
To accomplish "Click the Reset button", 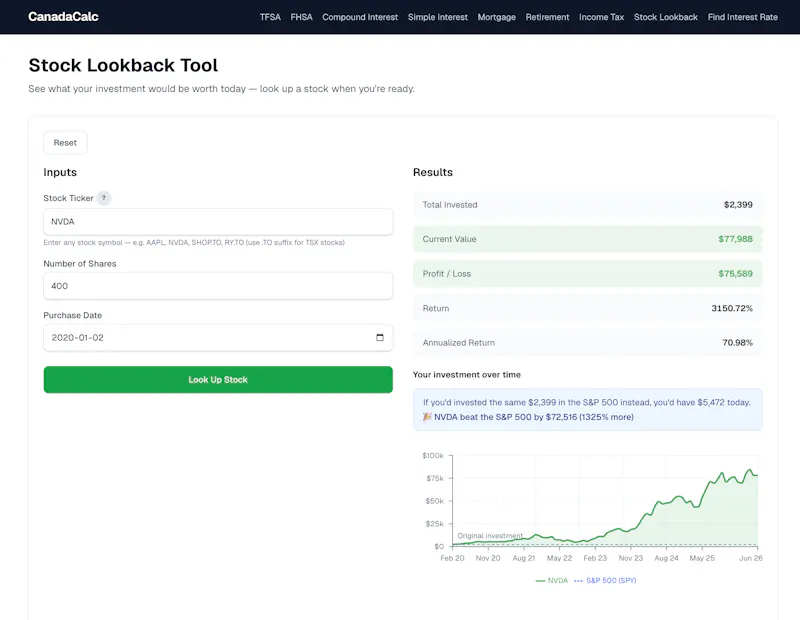I will coord(65,143).
